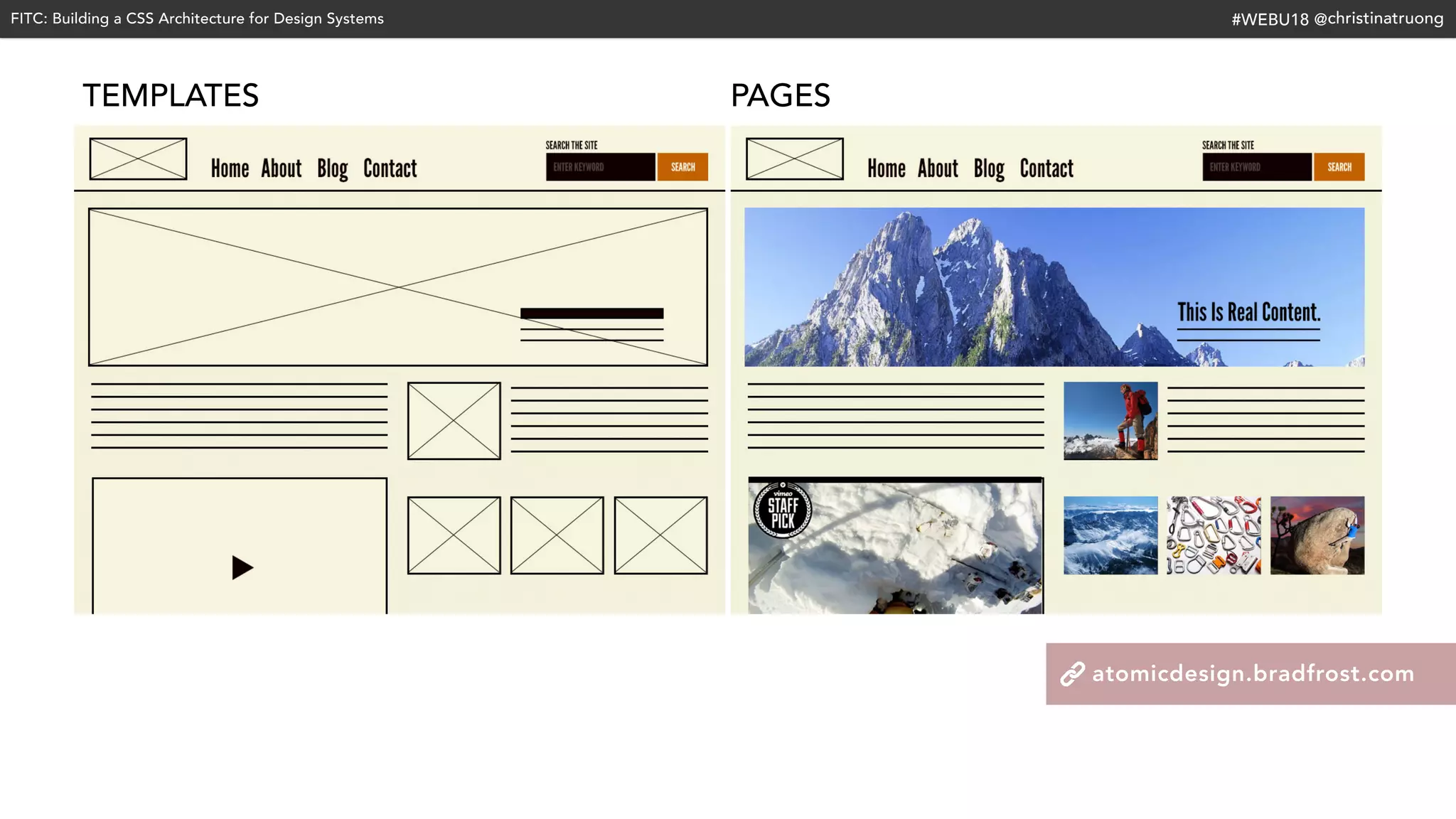Click the 'This Is Real Content.' hero headline
1456x819 pixels.
tap(1248, 313)
